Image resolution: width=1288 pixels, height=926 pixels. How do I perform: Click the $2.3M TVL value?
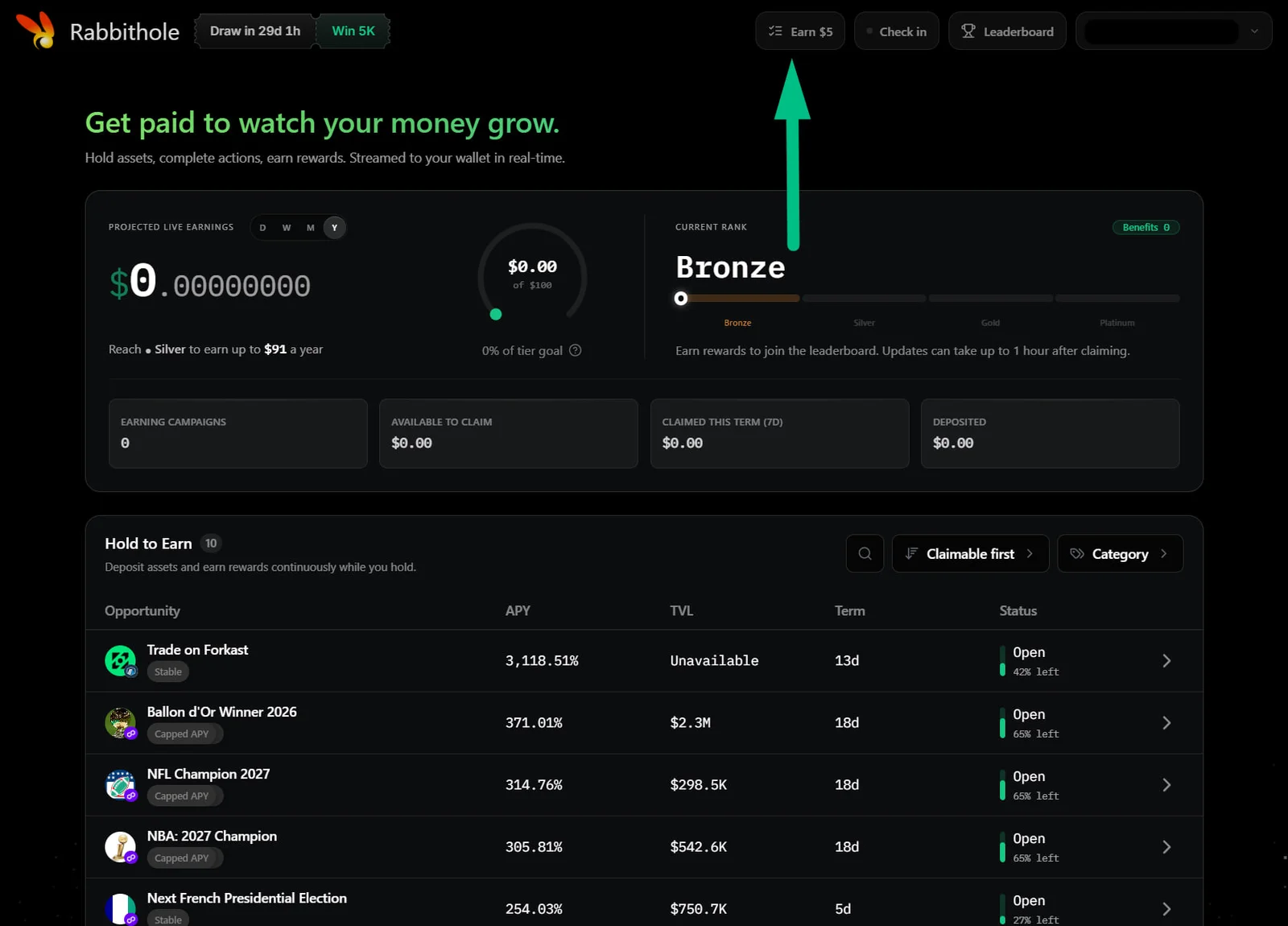point(691,723)
